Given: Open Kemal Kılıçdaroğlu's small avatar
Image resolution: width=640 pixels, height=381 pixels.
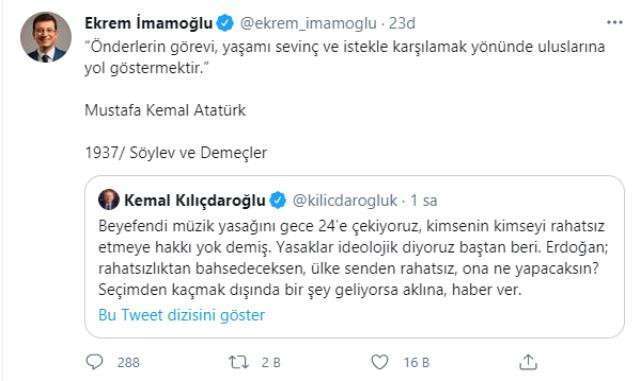Looking at the screenshot, I should point(109,199).
